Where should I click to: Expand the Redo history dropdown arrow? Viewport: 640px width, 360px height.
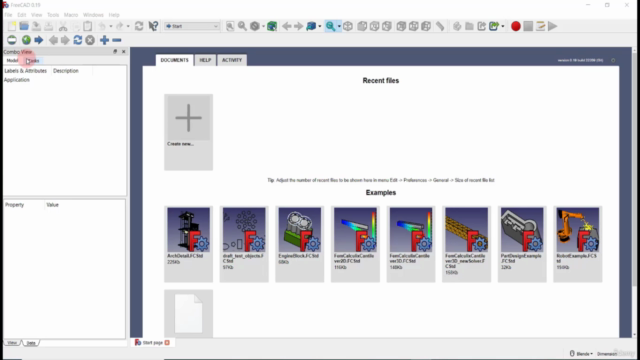point(128,26)
